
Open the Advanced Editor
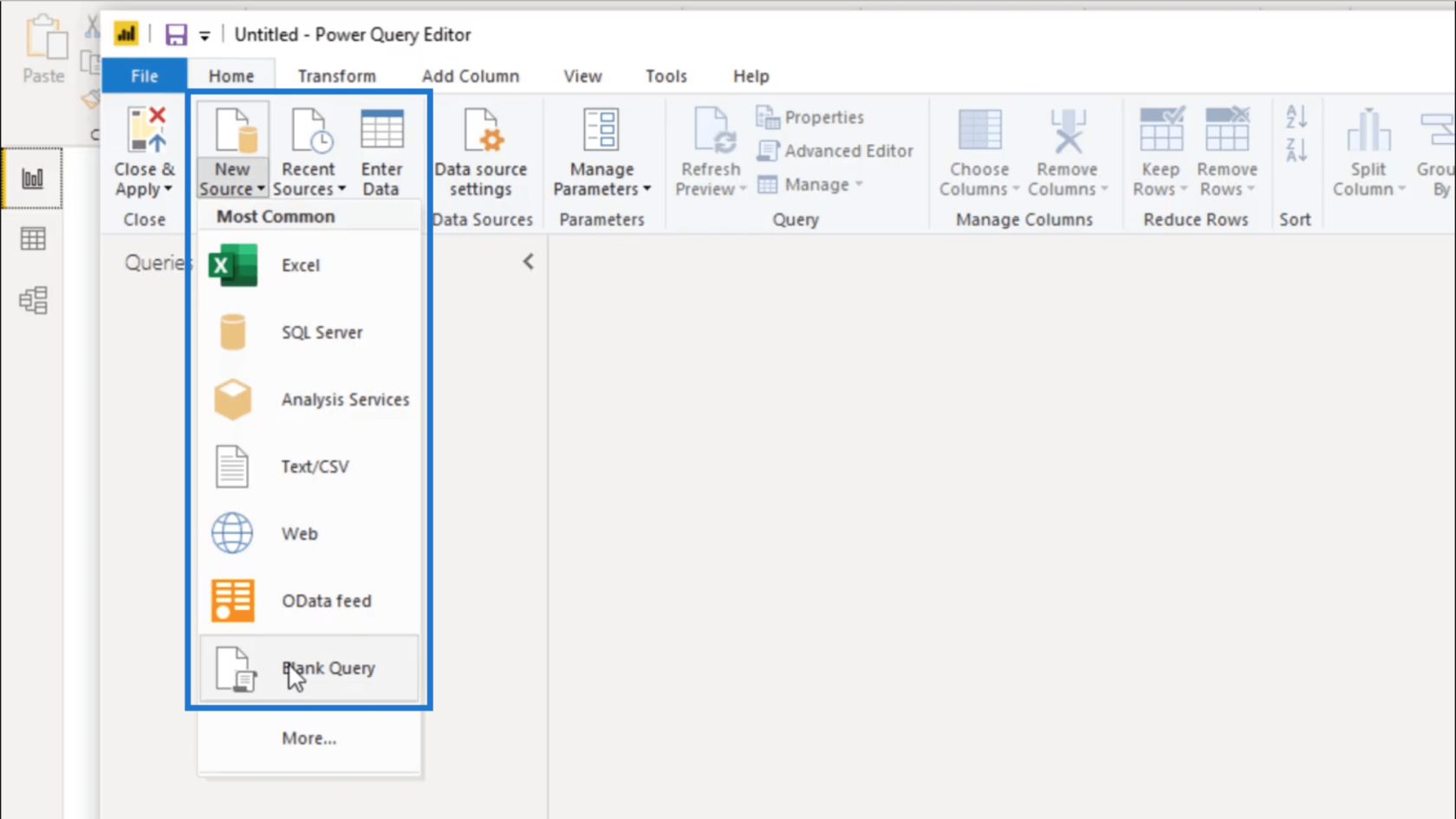point(835,151)
